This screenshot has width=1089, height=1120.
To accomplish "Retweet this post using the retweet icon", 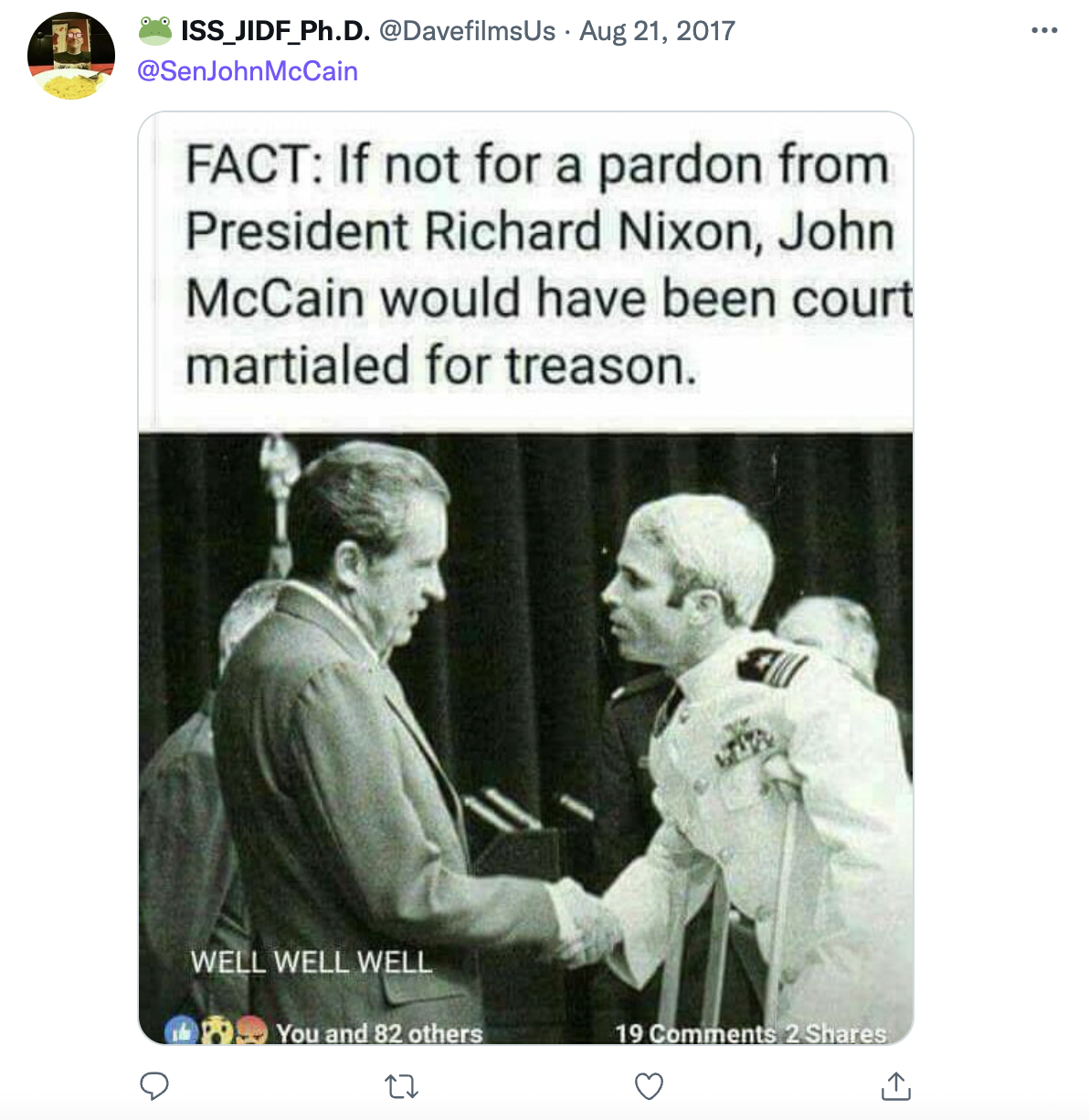I will [401, 1086].
